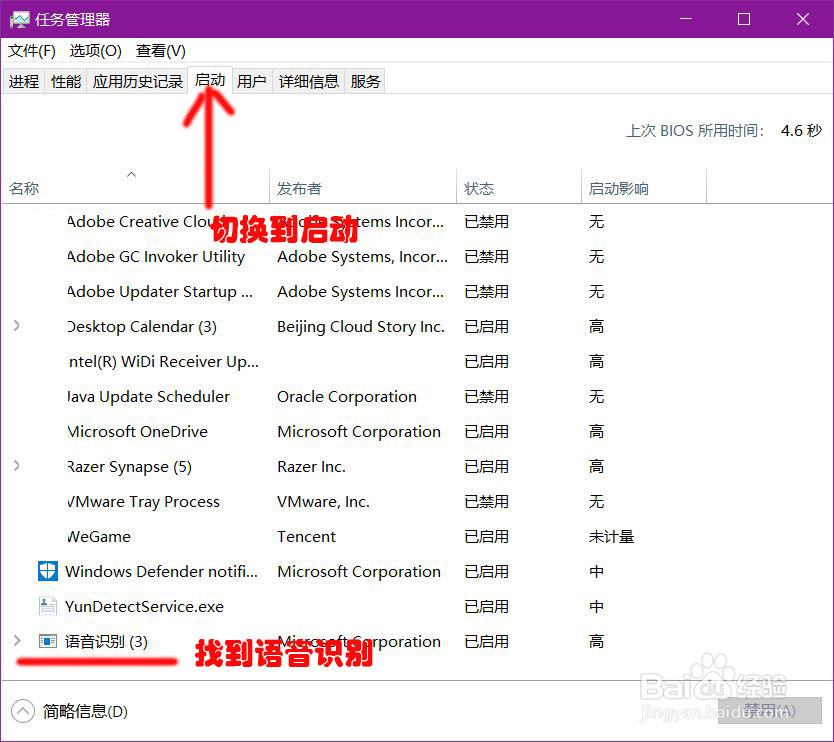Open the 查看 menu

click(x=159, y=51)
